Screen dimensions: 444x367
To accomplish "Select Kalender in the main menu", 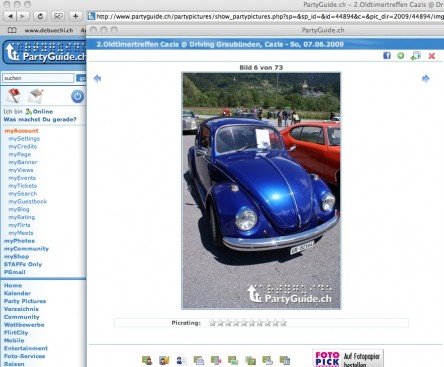I will click(17, 293).
